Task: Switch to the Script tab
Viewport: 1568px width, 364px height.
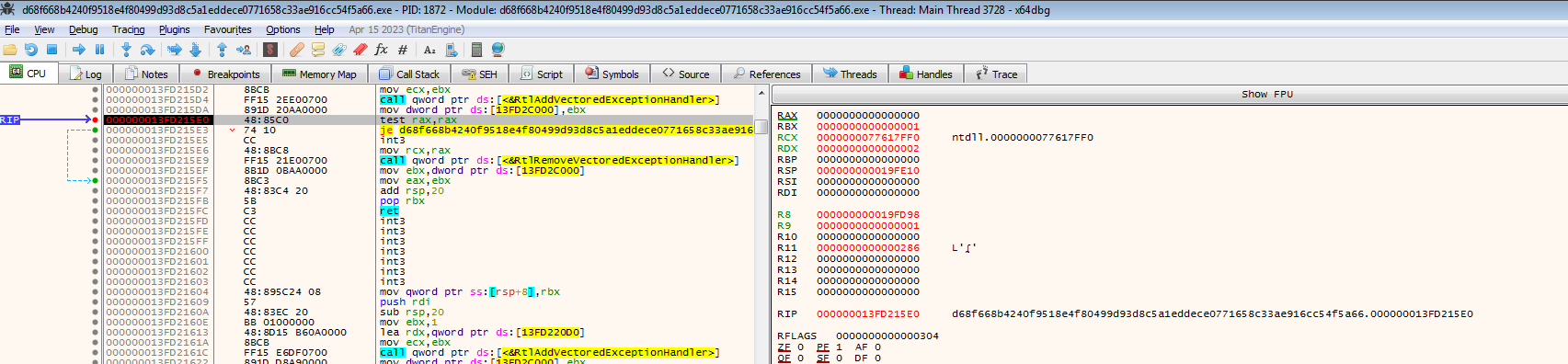Action: tap(542, 74)
